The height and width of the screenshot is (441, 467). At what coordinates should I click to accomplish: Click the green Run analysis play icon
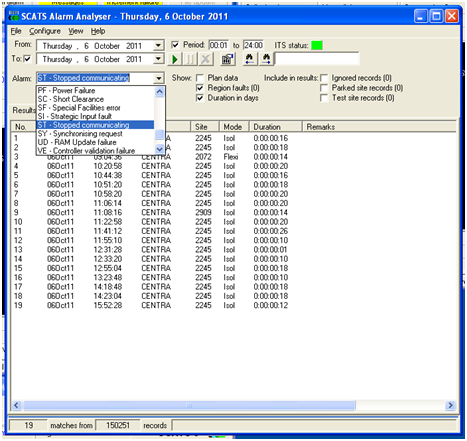(175, 59)
